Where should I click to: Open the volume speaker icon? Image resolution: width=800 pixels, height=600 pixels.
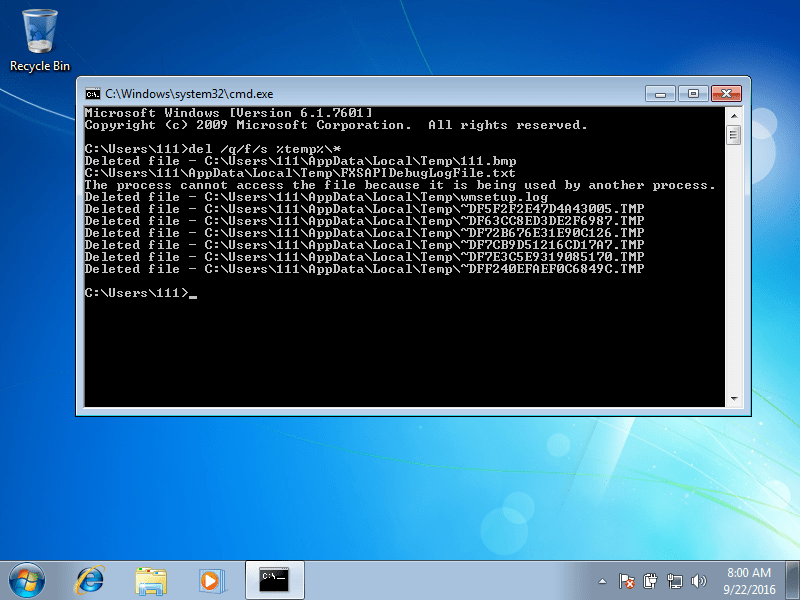point(699,580)
